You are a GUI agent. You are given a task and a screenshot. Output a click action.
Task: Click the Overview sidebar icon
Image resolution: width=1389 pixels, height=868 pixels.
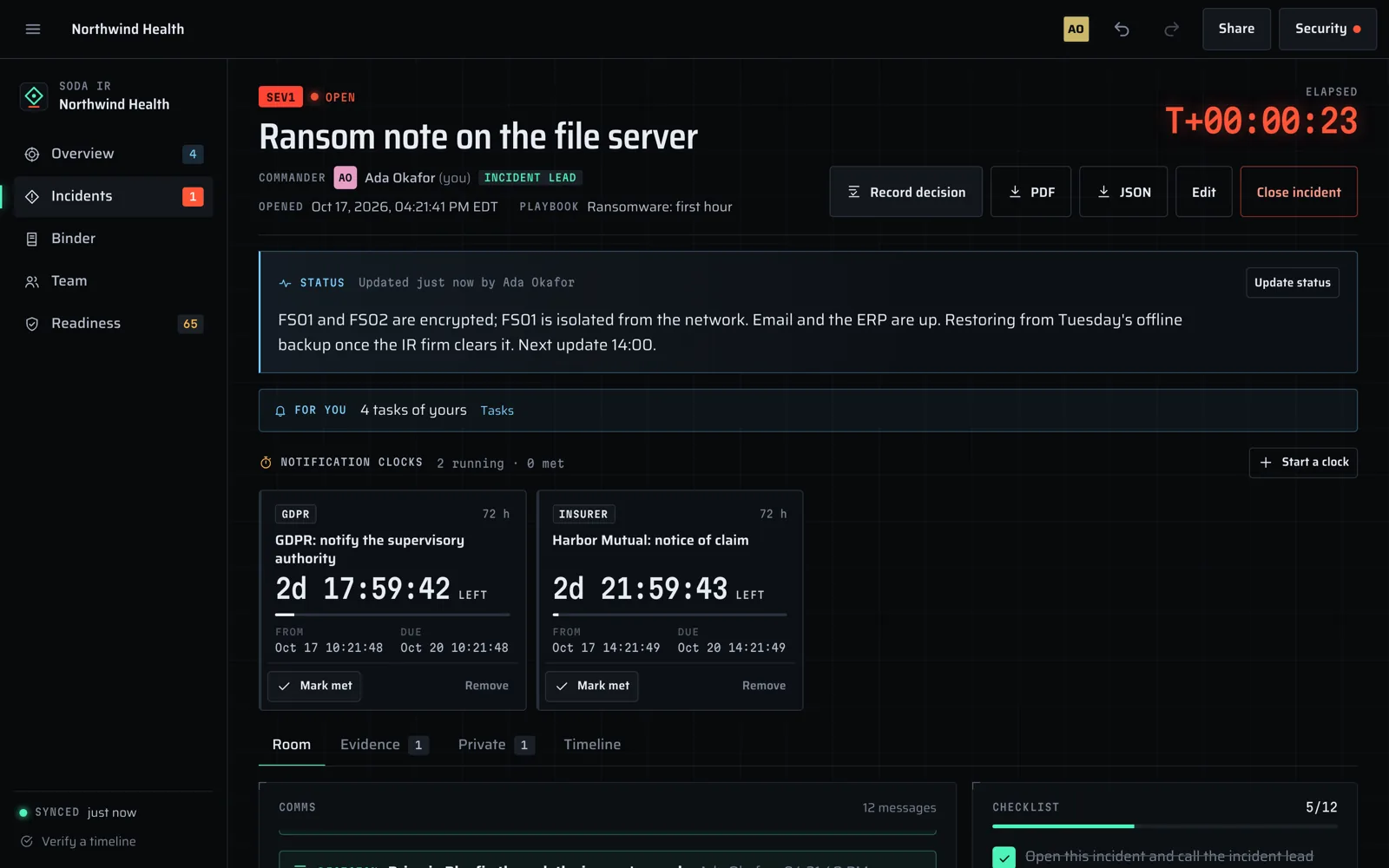[32, 155]
